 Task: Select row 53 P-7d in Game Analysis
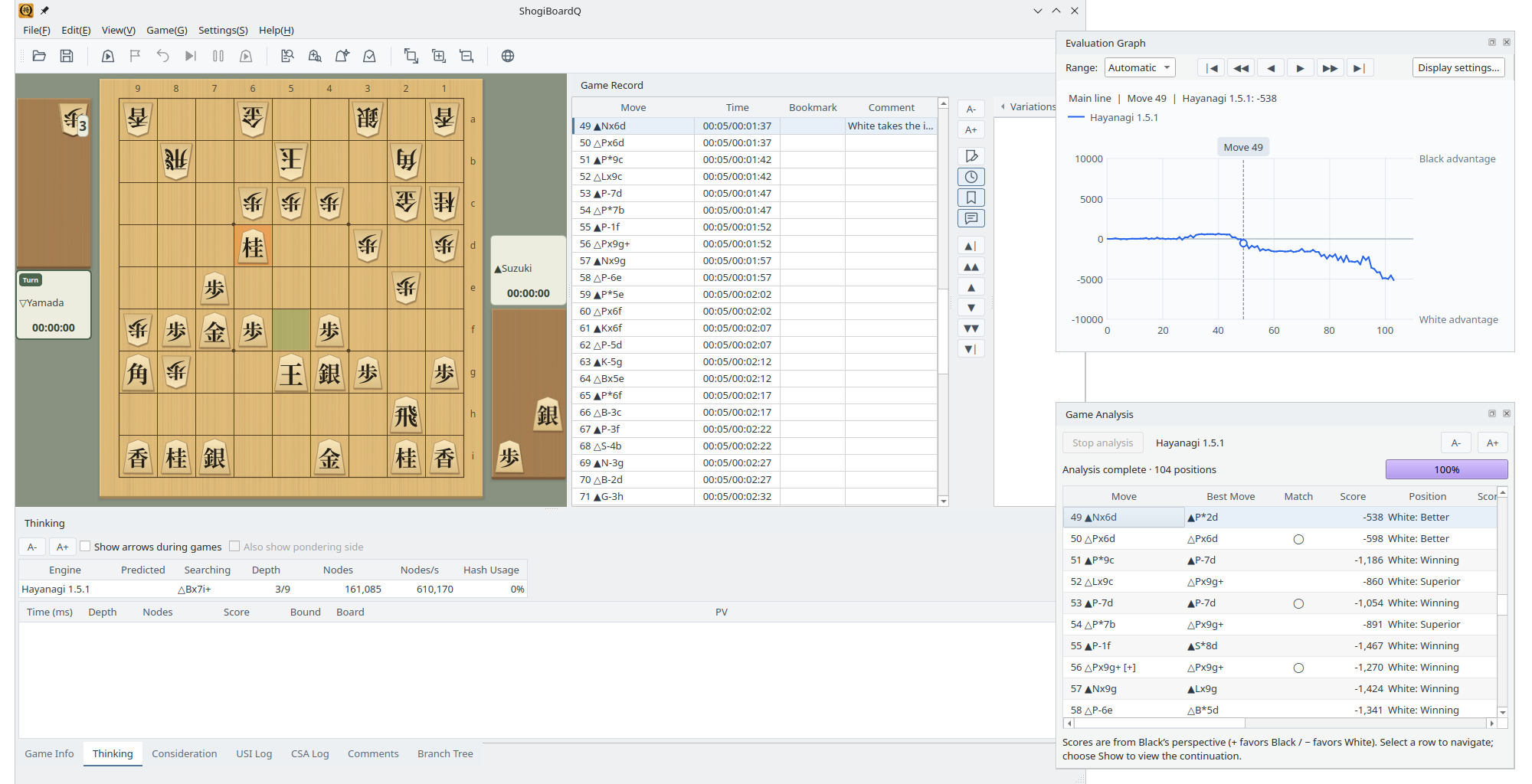(x=1280, y=603)
